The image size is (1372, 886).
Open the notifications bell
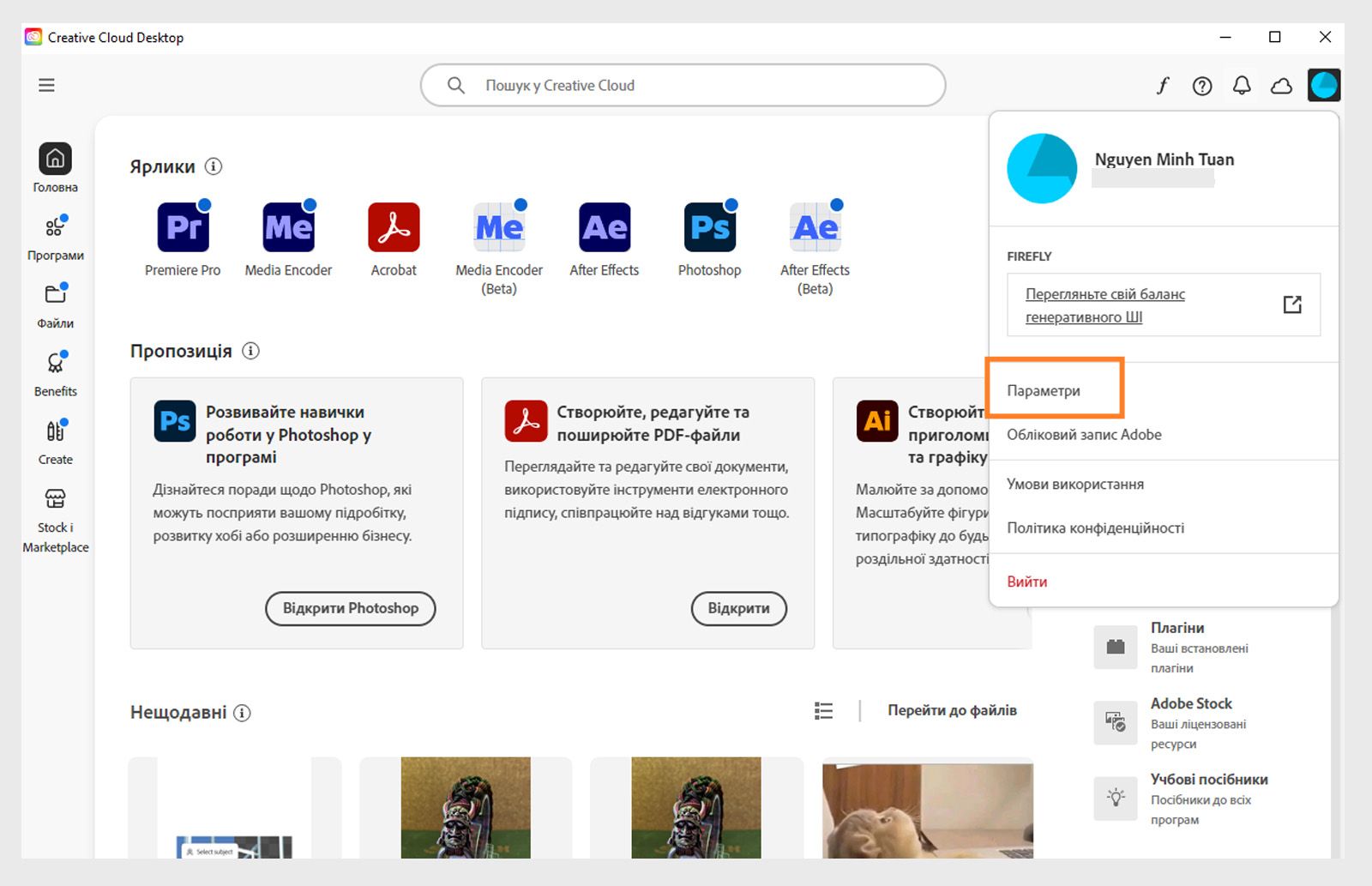(x=1242, y=86)
